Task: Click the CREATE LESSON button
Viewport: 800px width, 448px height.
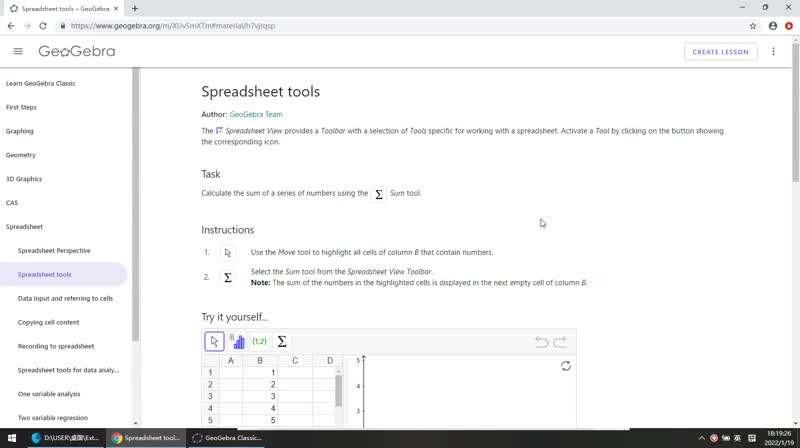Action: (720, 52)
